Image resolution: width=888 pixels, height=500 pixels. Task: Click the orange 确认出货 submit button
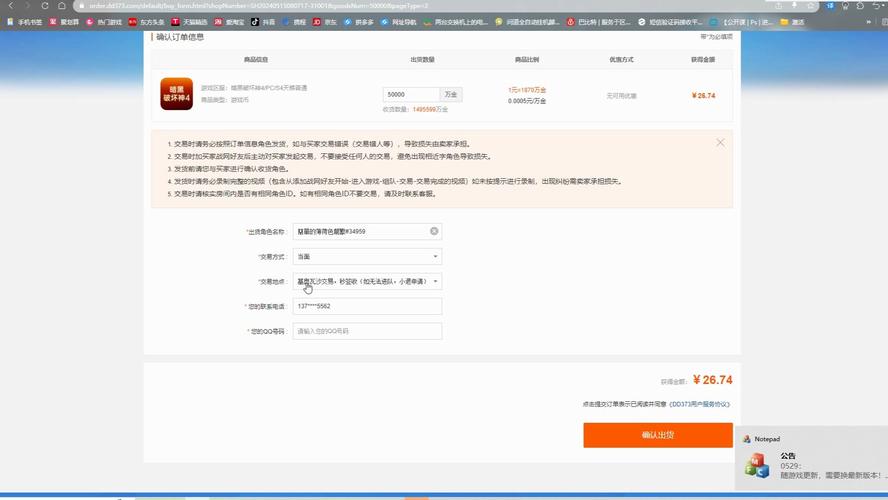click(658, 435)
